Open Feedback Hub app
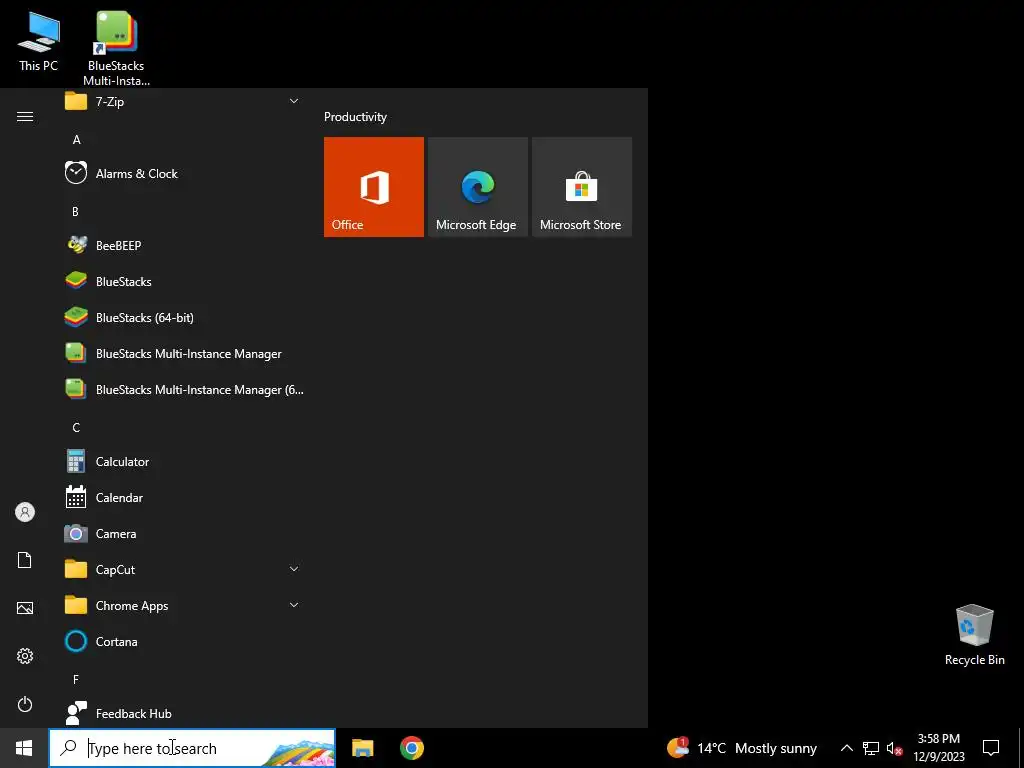The width and height of the screenshot is (1024, 768). (184, 713)
